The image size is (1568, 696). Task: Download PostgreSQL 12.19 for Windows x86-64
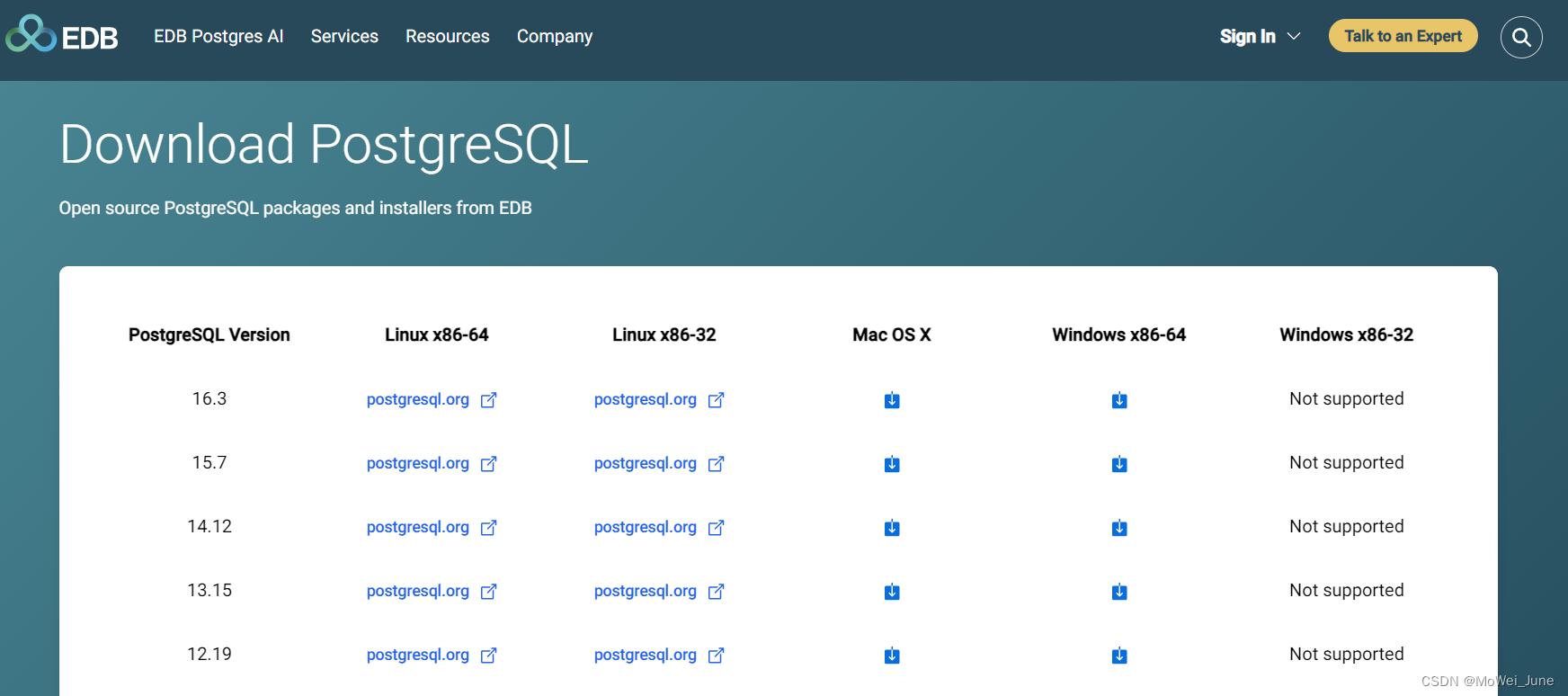1119,656
